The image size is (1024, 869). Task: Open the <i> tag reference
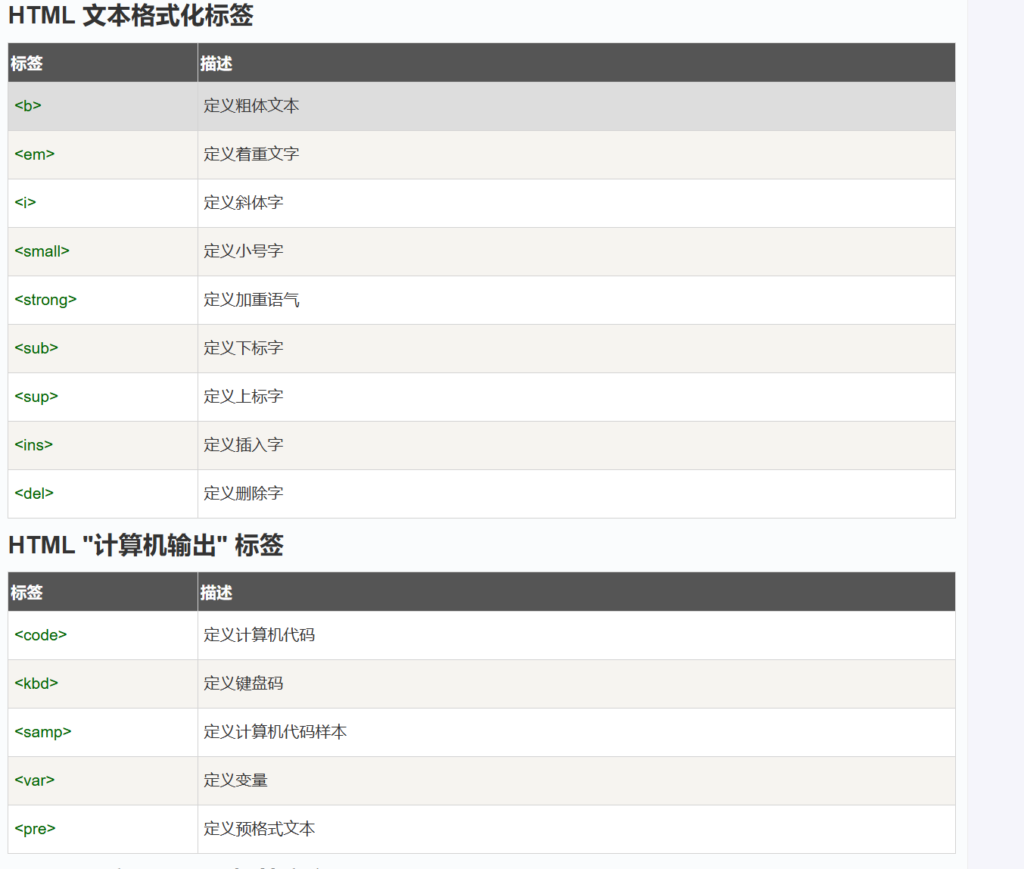coord(25,203)
